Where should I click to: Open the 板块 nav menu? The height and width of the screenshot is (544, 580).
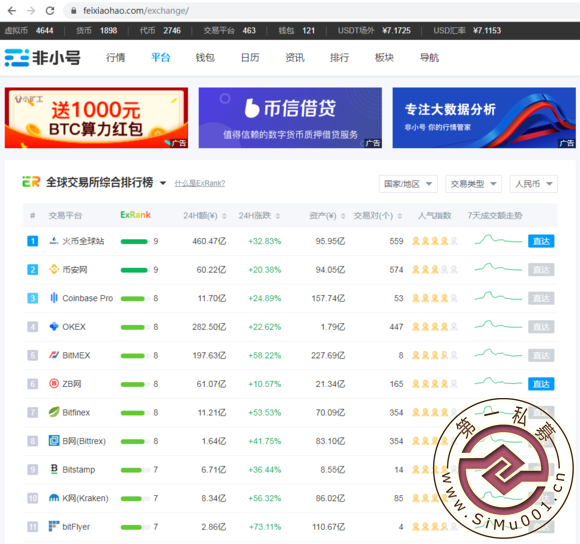coord(384,58)
